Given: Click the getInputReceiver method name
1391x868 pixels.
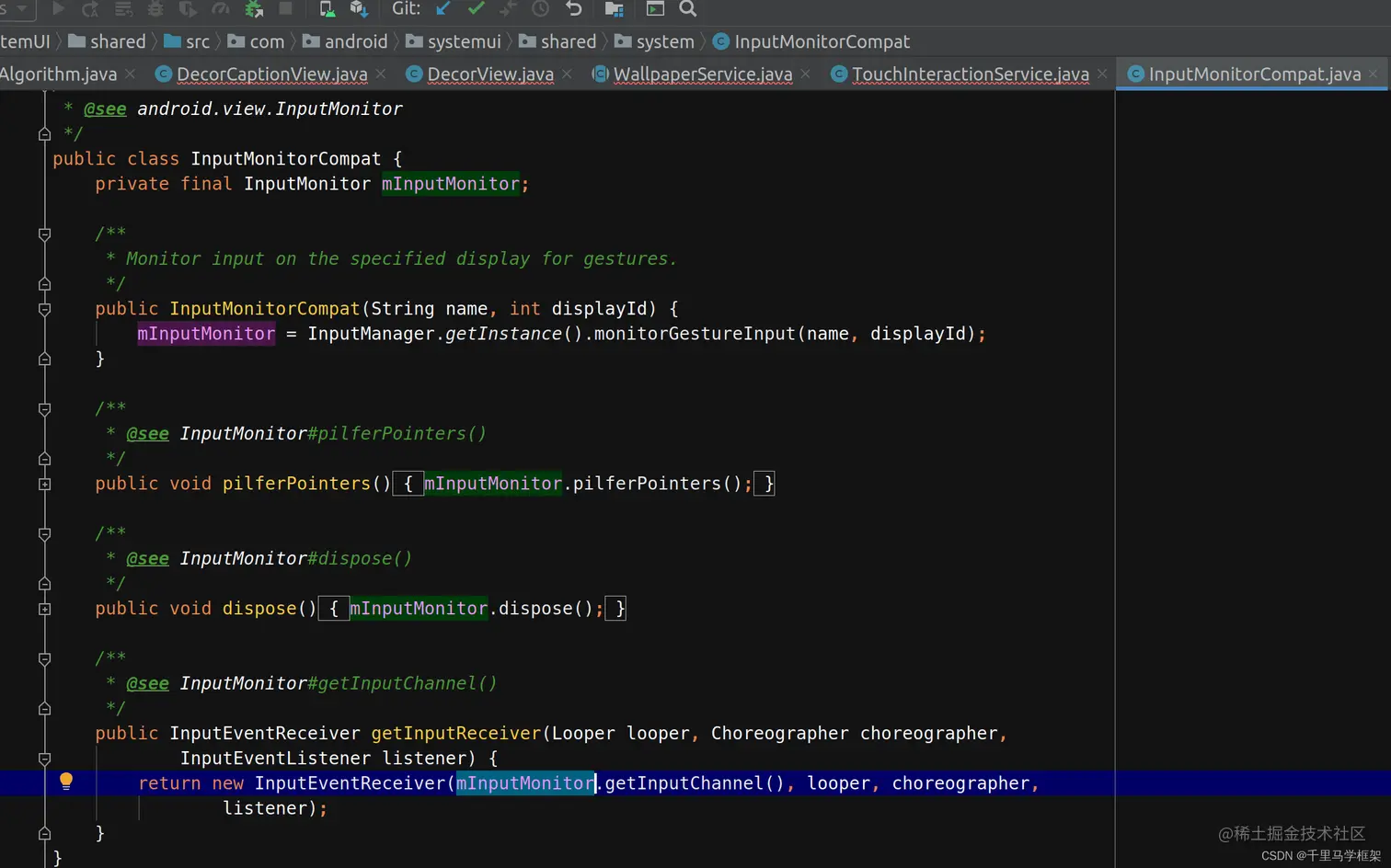Looking at the screenshot, I should (456, 734).
